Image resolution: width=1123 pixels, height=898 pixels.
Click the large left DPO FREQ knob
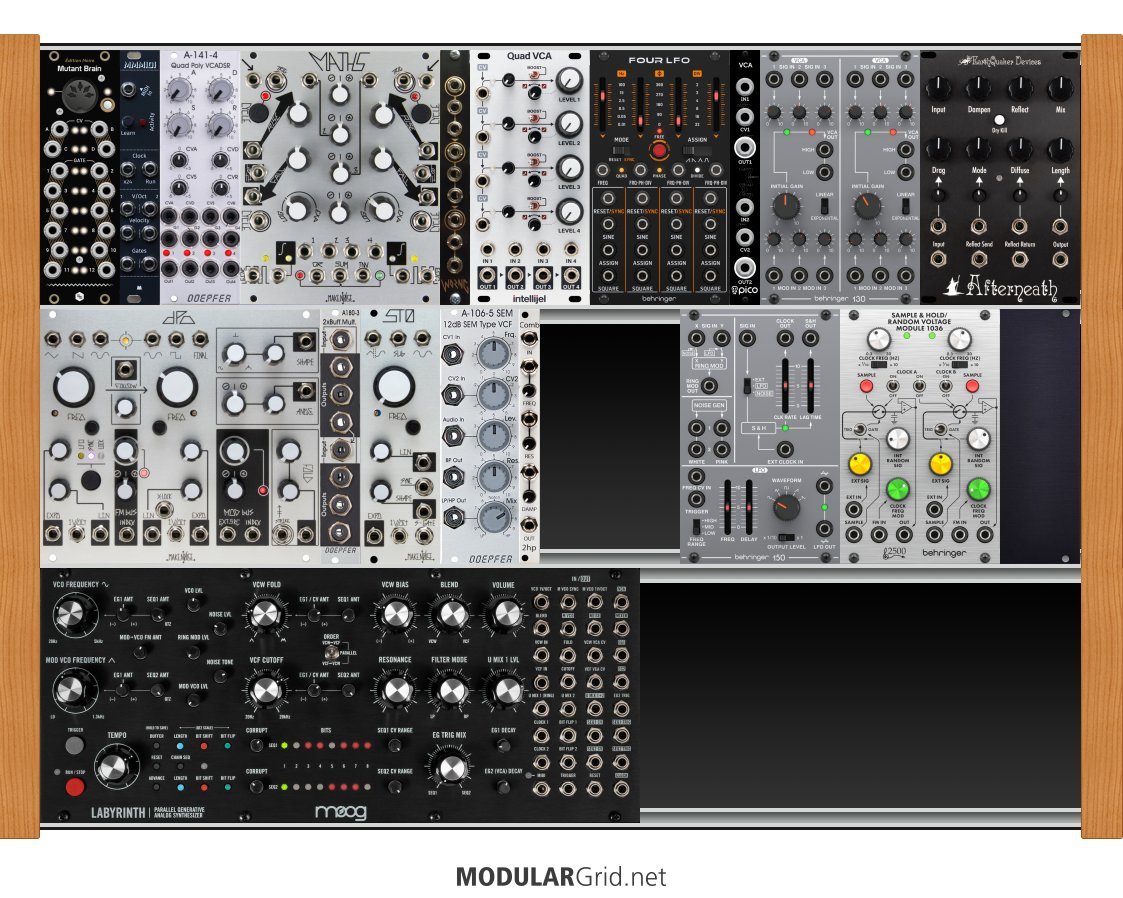73,387
